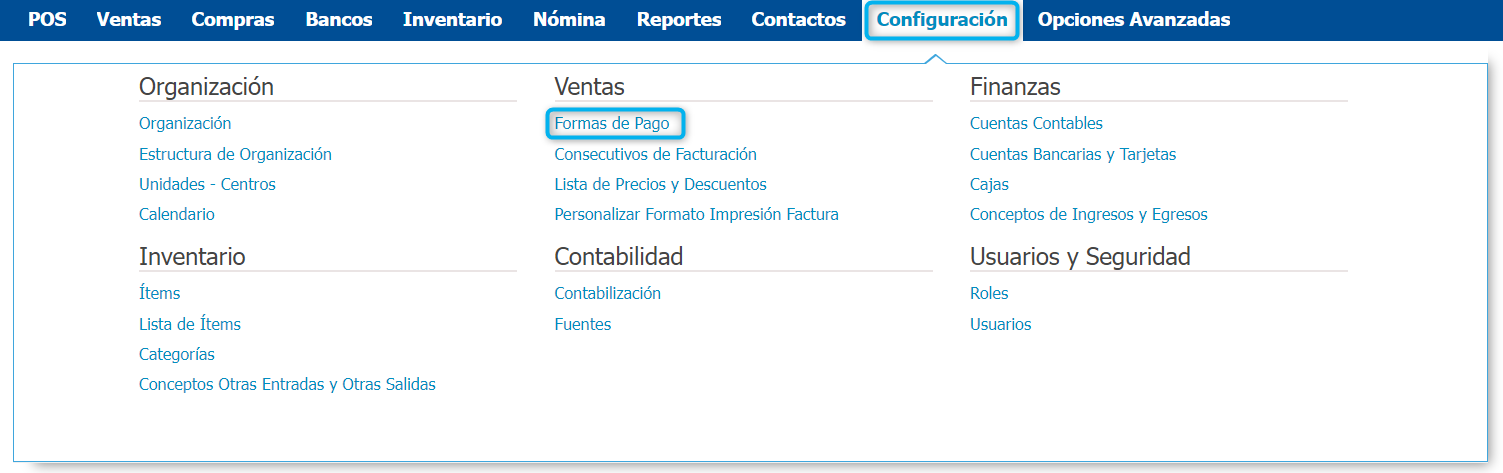Open the Compras menu

coord(233,19)
